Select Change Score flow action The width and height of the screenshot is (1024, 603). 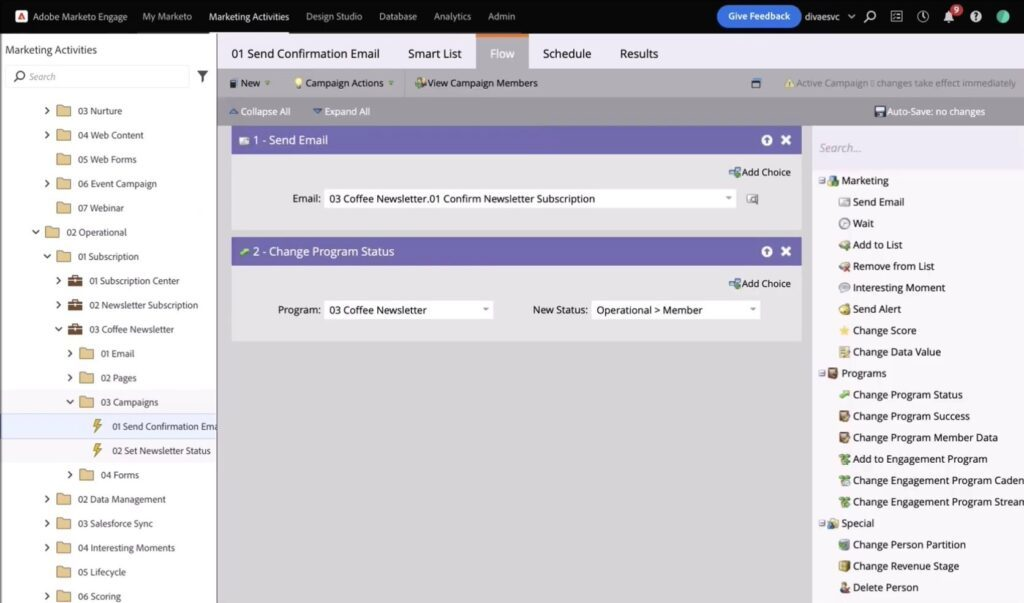(x=877, y=331)
